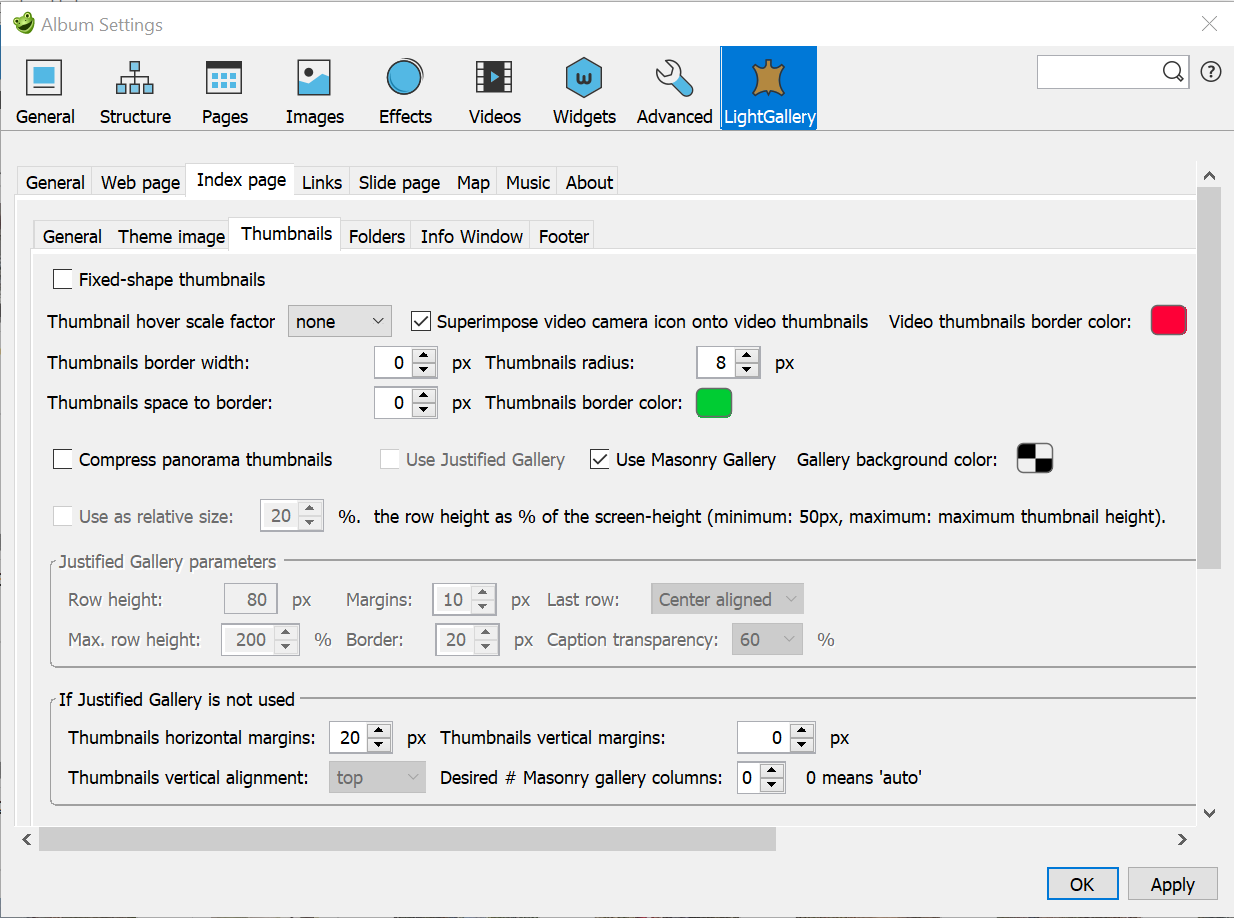The width and height of the screenshot is (1234, 918).
Task: Increase Thumbnails radius with up arrow
Action: 745,356
